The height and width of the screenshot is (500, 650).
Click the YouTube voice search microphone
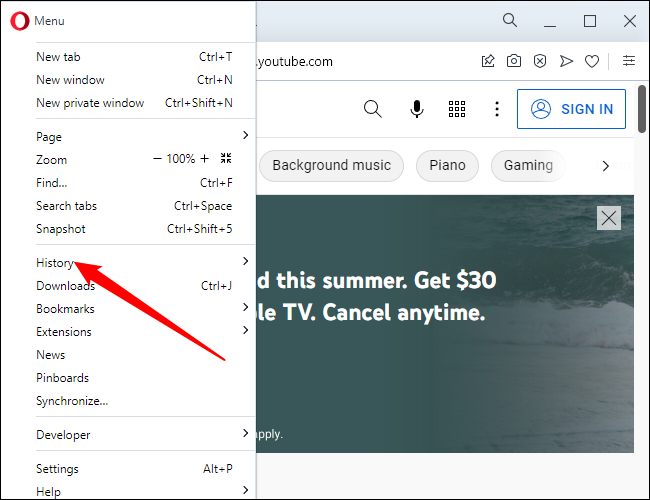pyautogui.click(x=417, y=109)
